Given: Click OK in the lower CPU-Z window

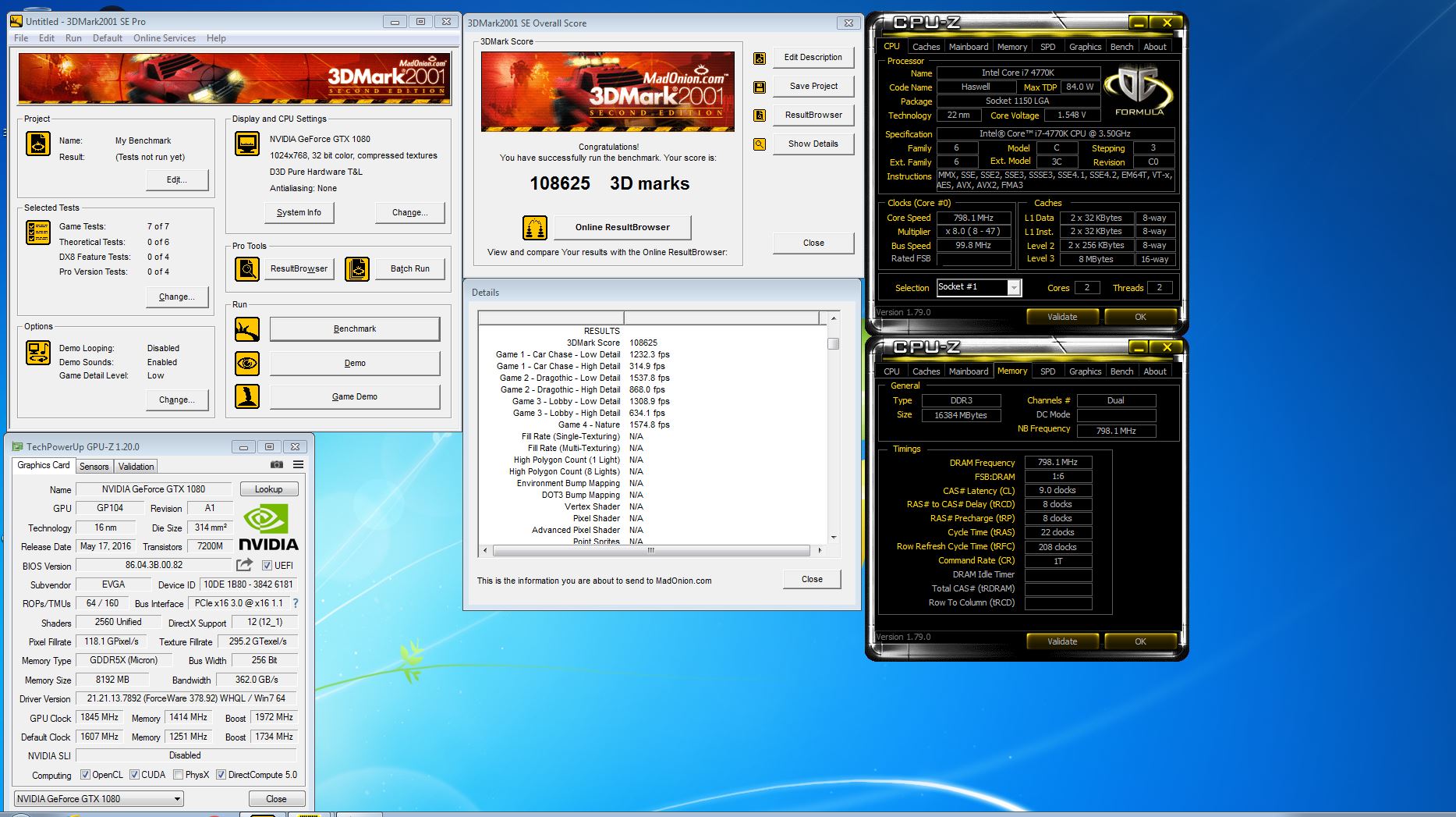Looking at the screenshot, I should click(x=1140, y=641).
